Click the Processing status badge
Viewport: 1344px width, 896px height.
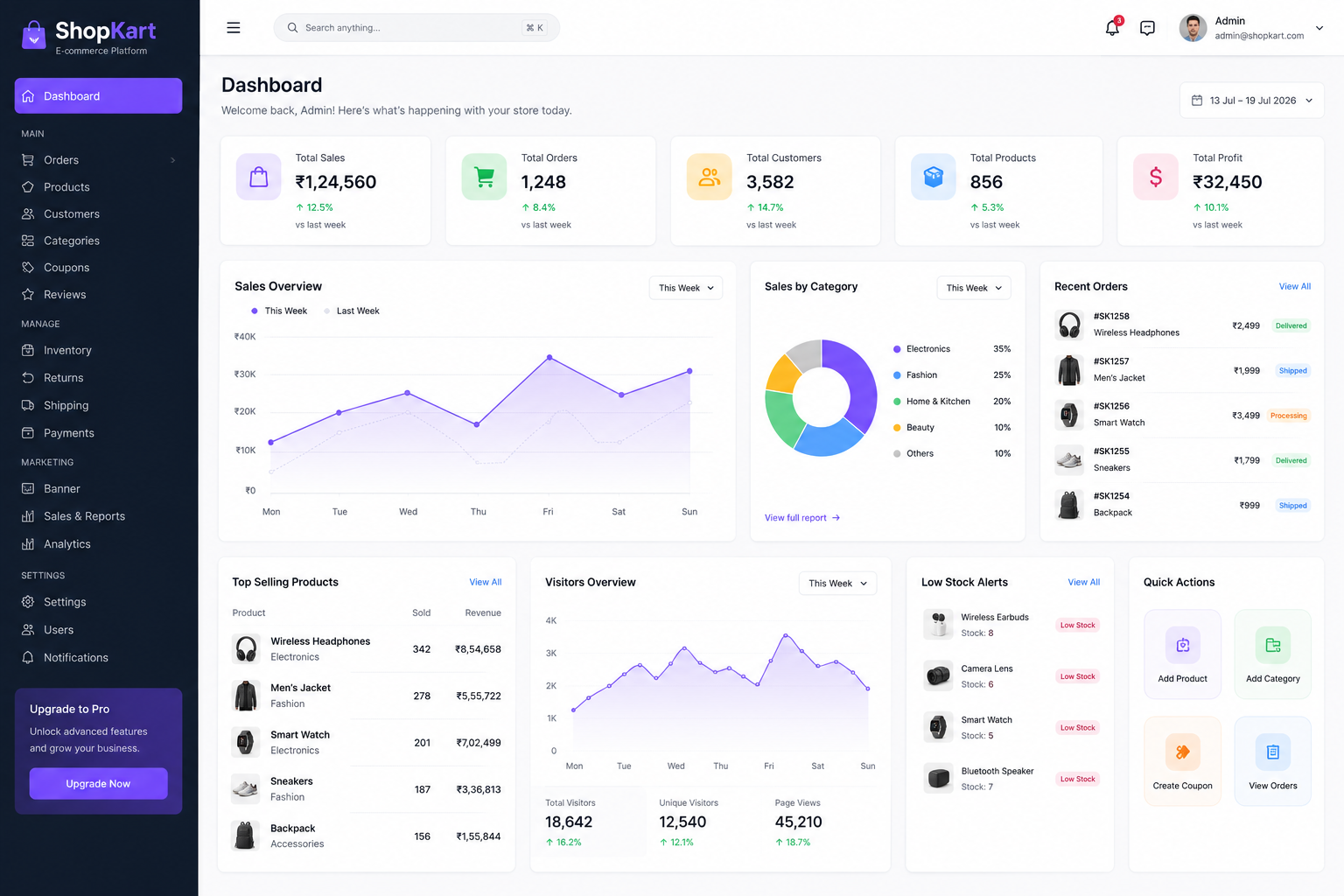[1289, 416]
